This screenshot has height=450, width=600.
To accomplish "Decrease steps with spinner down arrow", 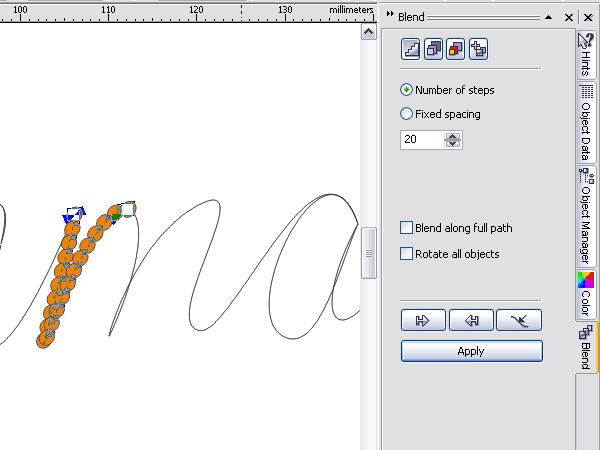I will pos(453,143).
